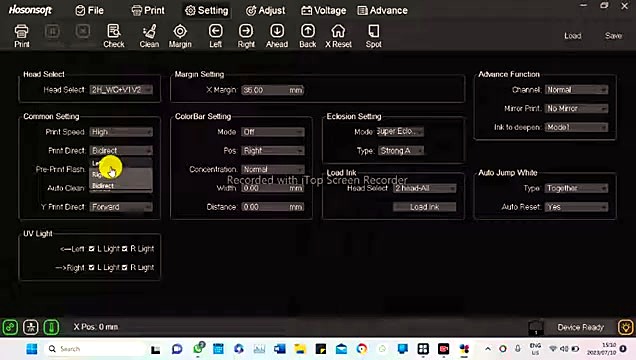
Task: Click the X Margin input field
Action: (x=273, y=90)
